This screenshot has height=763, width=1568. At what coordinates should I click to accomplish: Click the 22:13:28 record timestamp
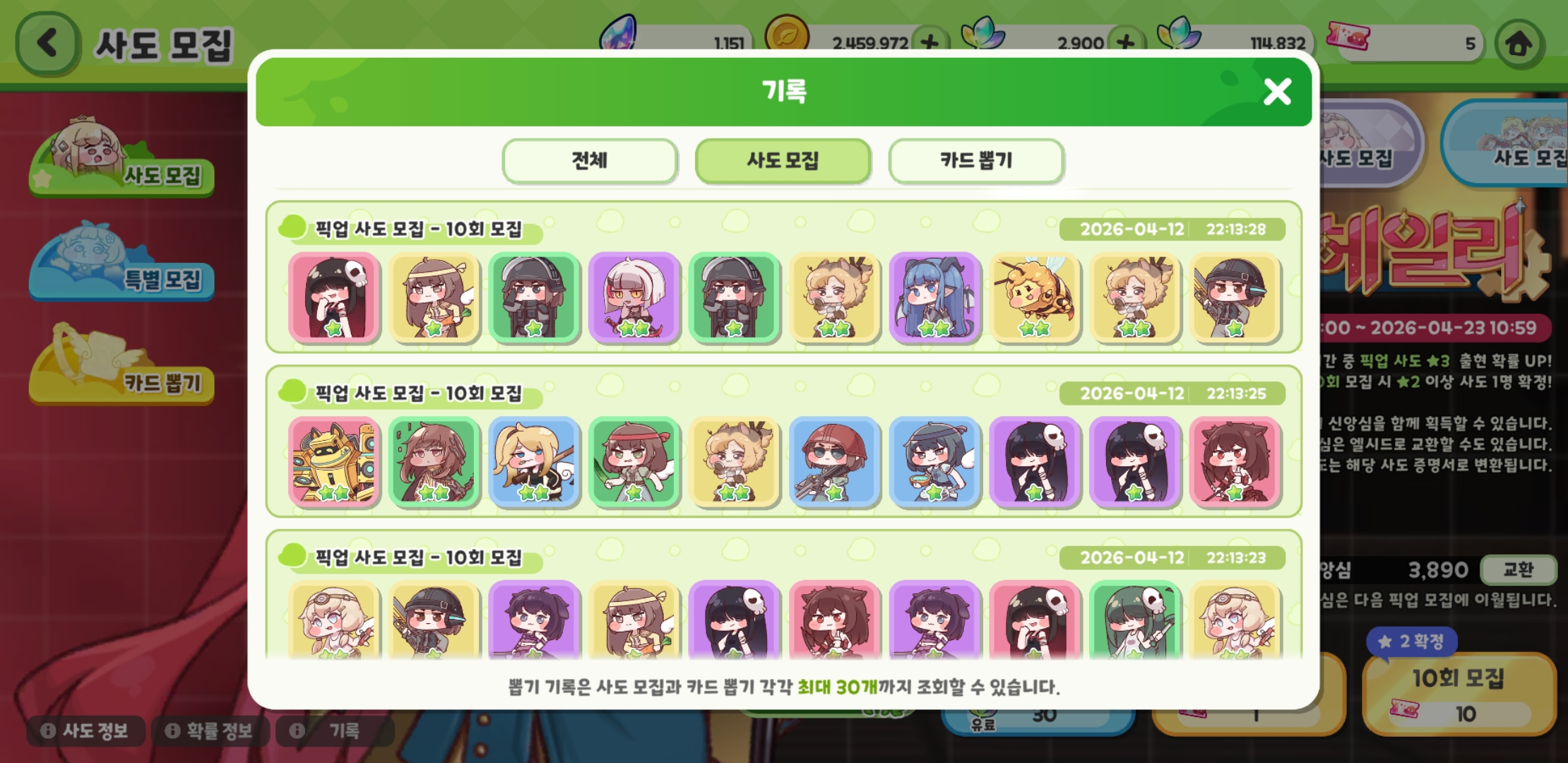click(x=1235, y=229)
